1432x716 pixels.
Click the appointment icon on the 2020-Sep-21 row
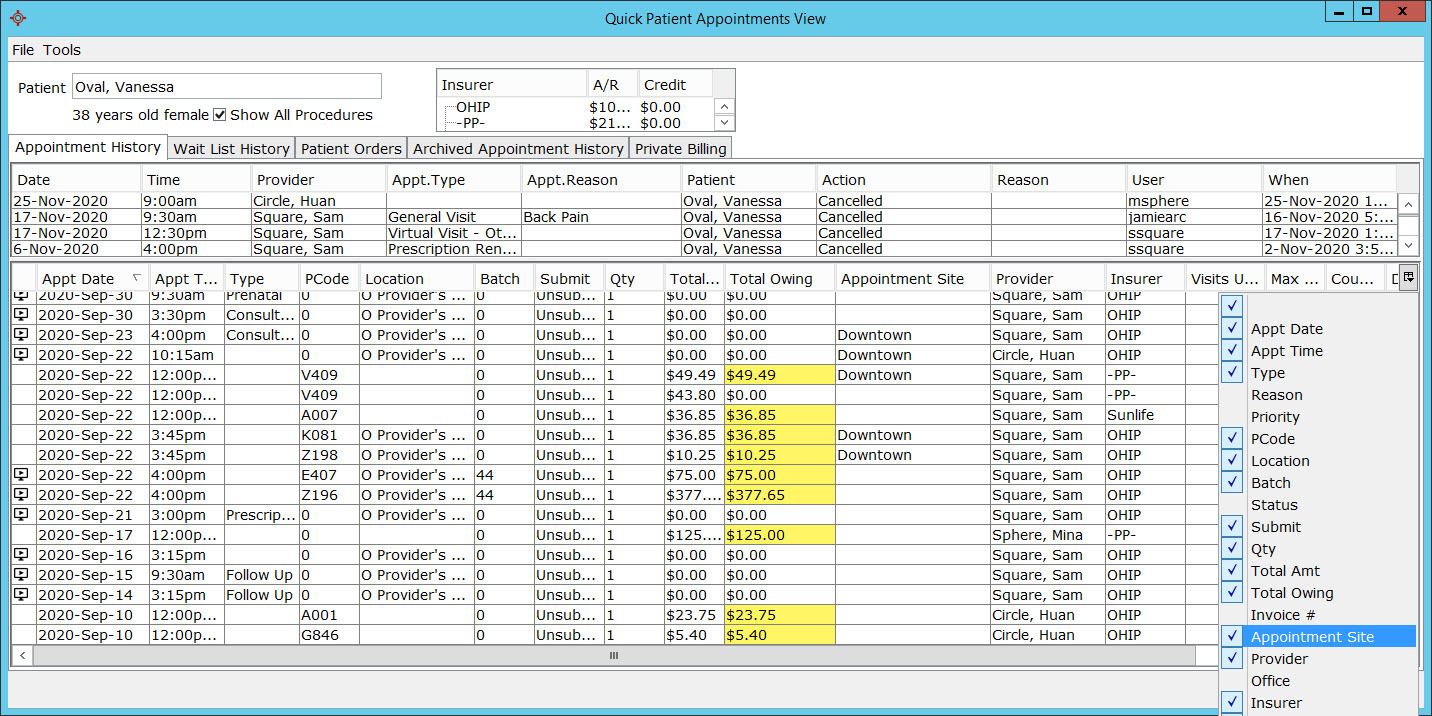(x=22, y=515)
